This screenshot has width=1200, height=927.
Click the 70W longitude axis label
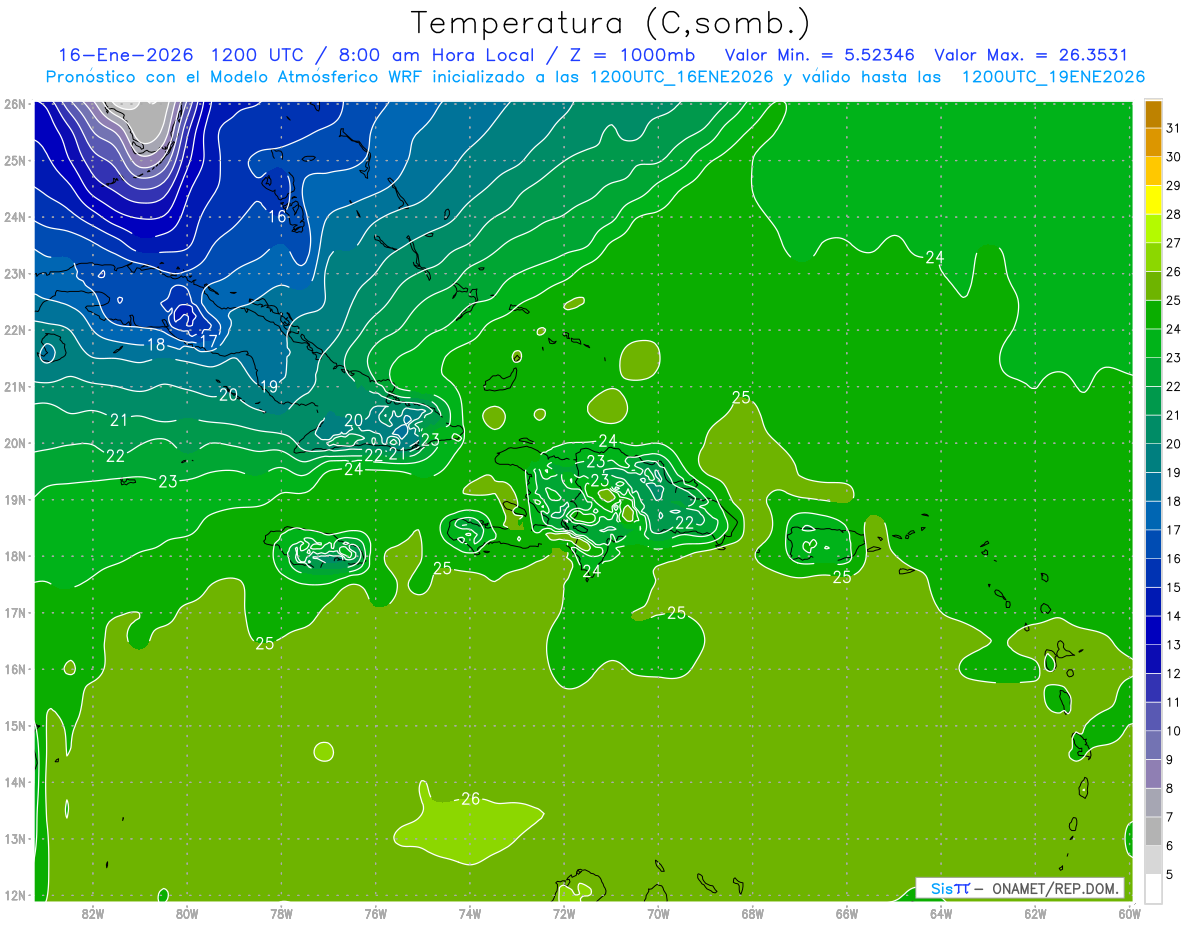click(657, 912)
